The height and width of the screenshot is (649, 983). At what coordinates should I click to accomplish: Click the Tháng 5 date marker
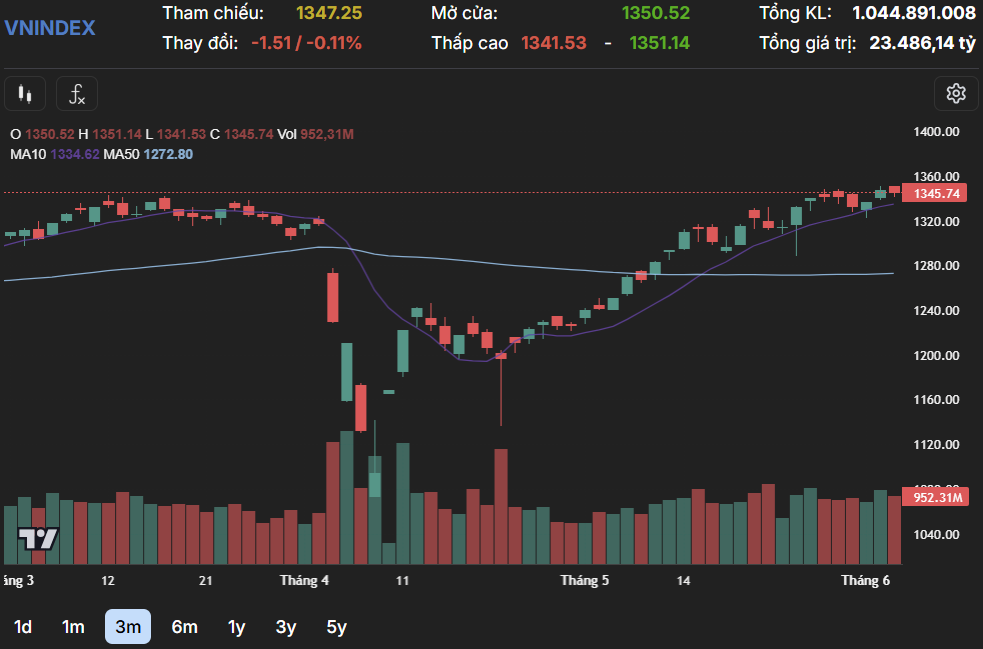(585, 580)
